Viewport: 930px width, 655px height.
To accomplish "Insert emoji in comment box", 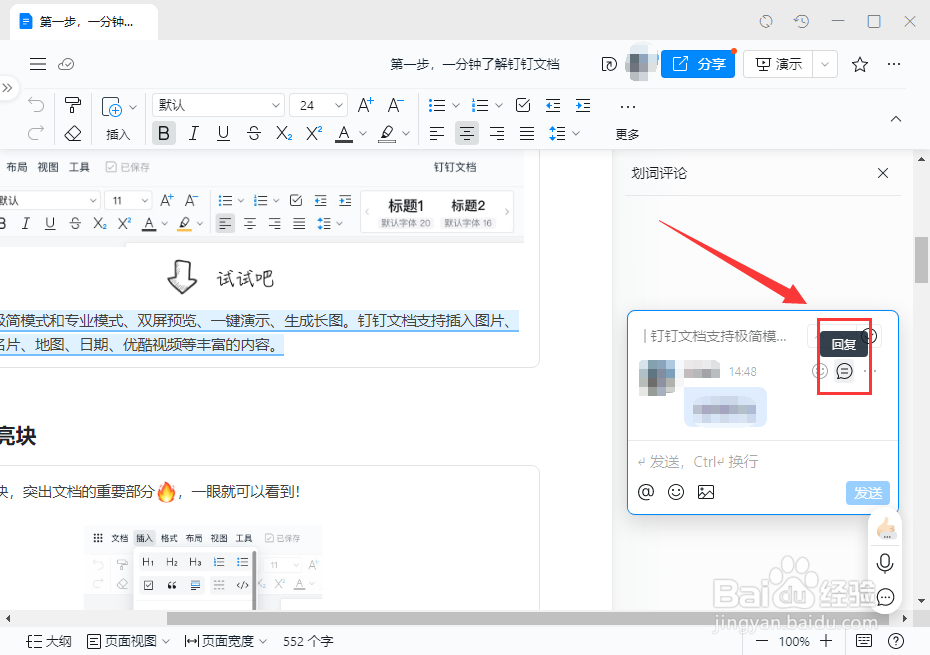I will [x=676, y=492].
